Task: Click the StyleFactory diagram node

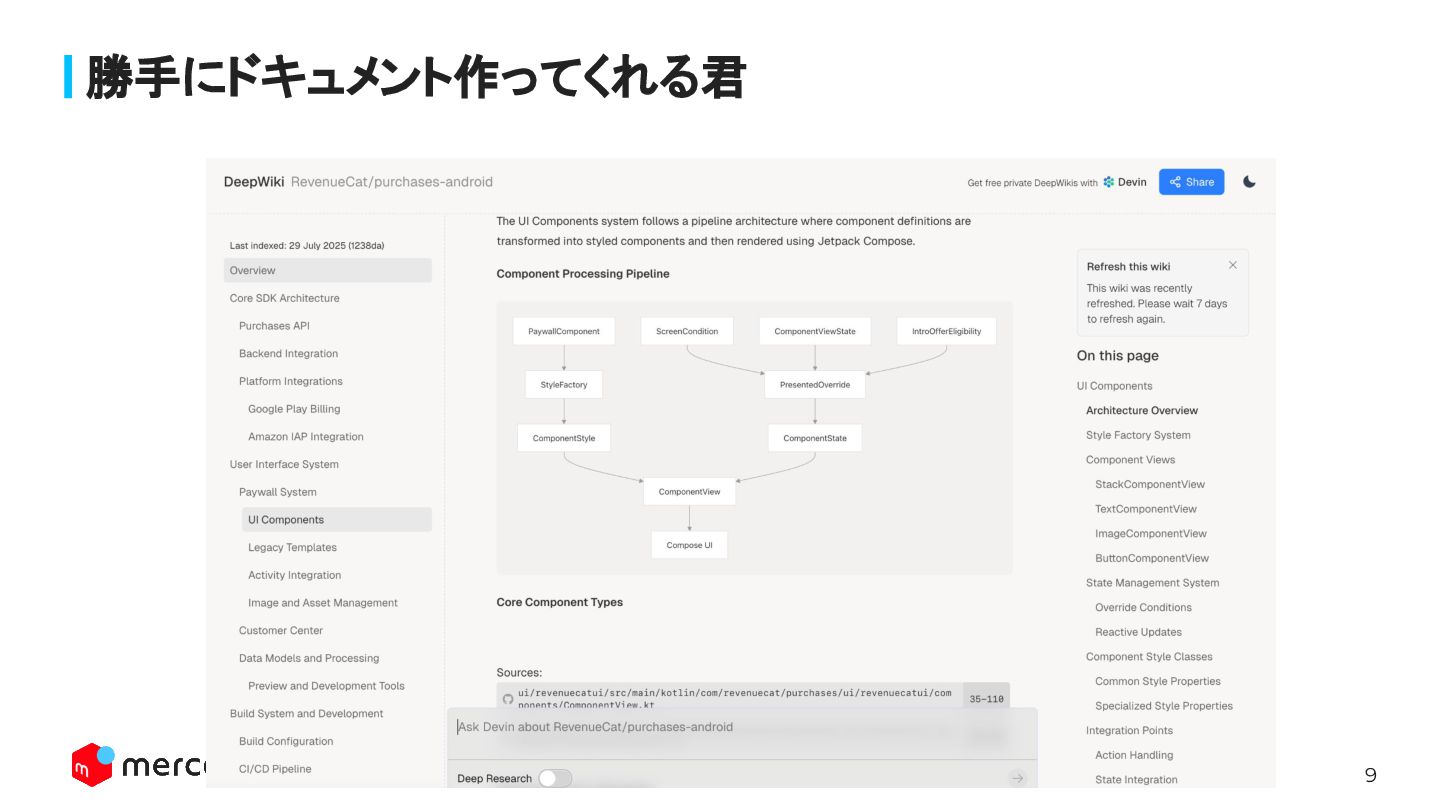Action: [564, 384]
